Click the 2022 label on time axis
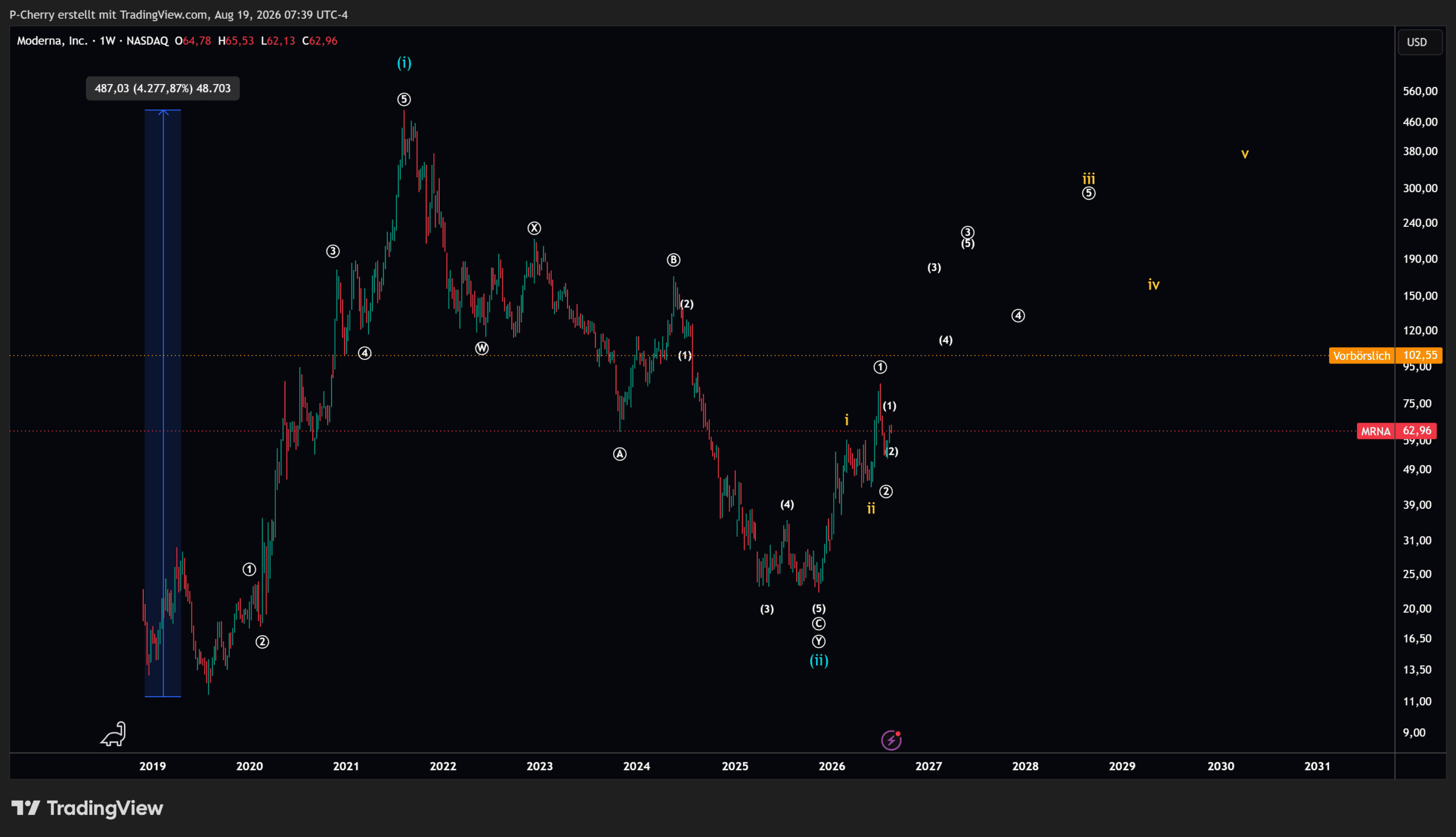This screenshot has height=837, width=1456. point(443,766)
